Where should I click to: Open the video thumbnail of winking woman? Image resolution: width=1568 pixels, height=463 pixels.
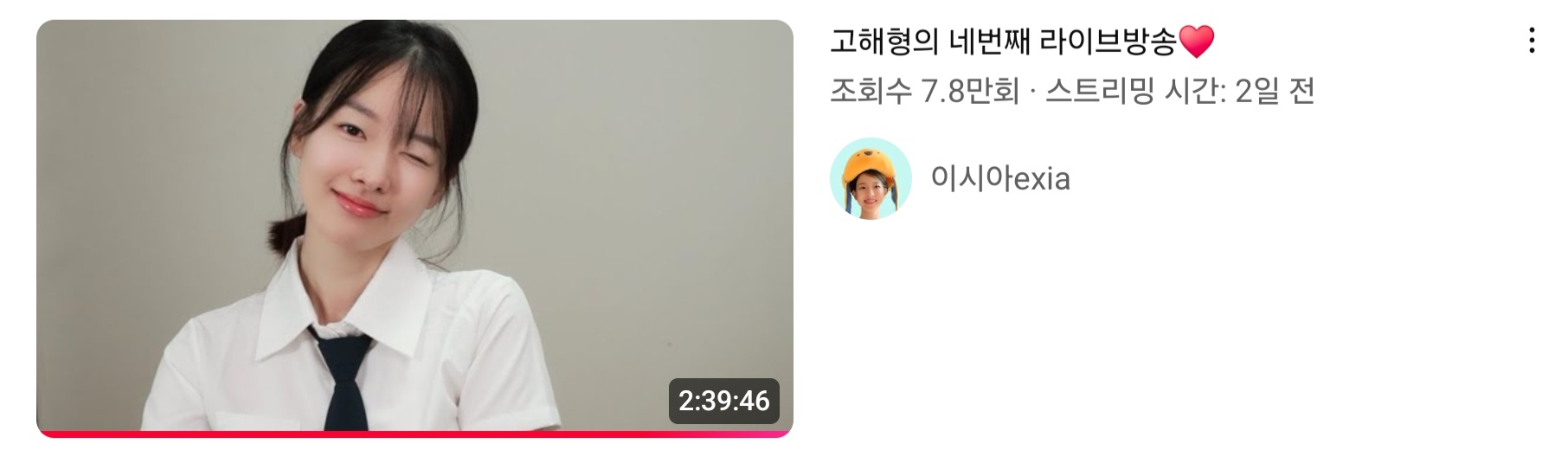click(x=414, y=228)
